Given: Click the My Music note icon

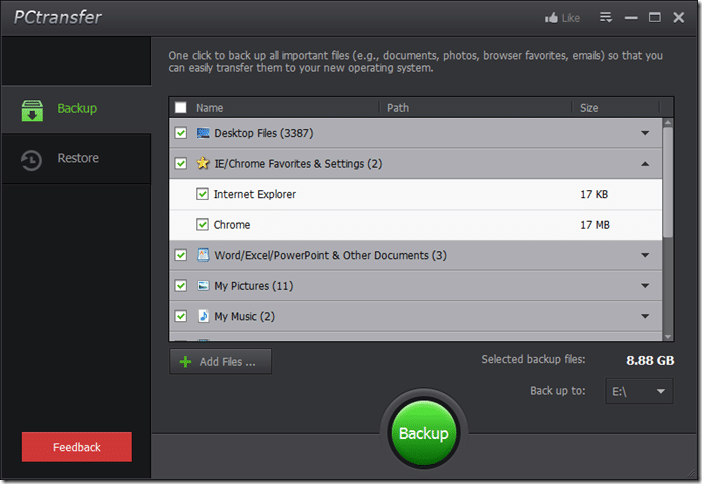Looking at the screenshot, I should [203, 316].
